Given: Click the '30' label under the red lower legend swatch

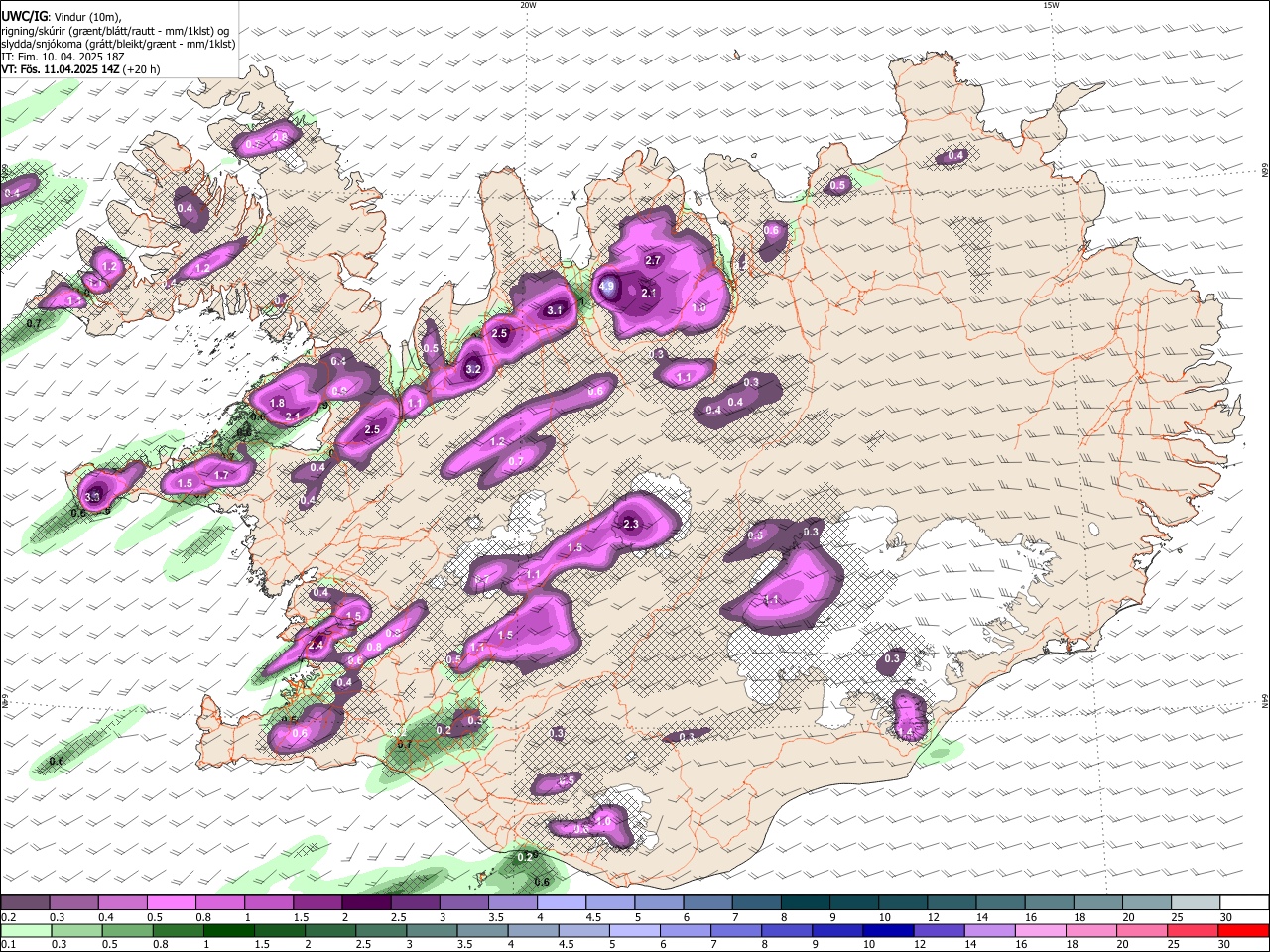Looking at the screenshot, I should click(1225, 945).
